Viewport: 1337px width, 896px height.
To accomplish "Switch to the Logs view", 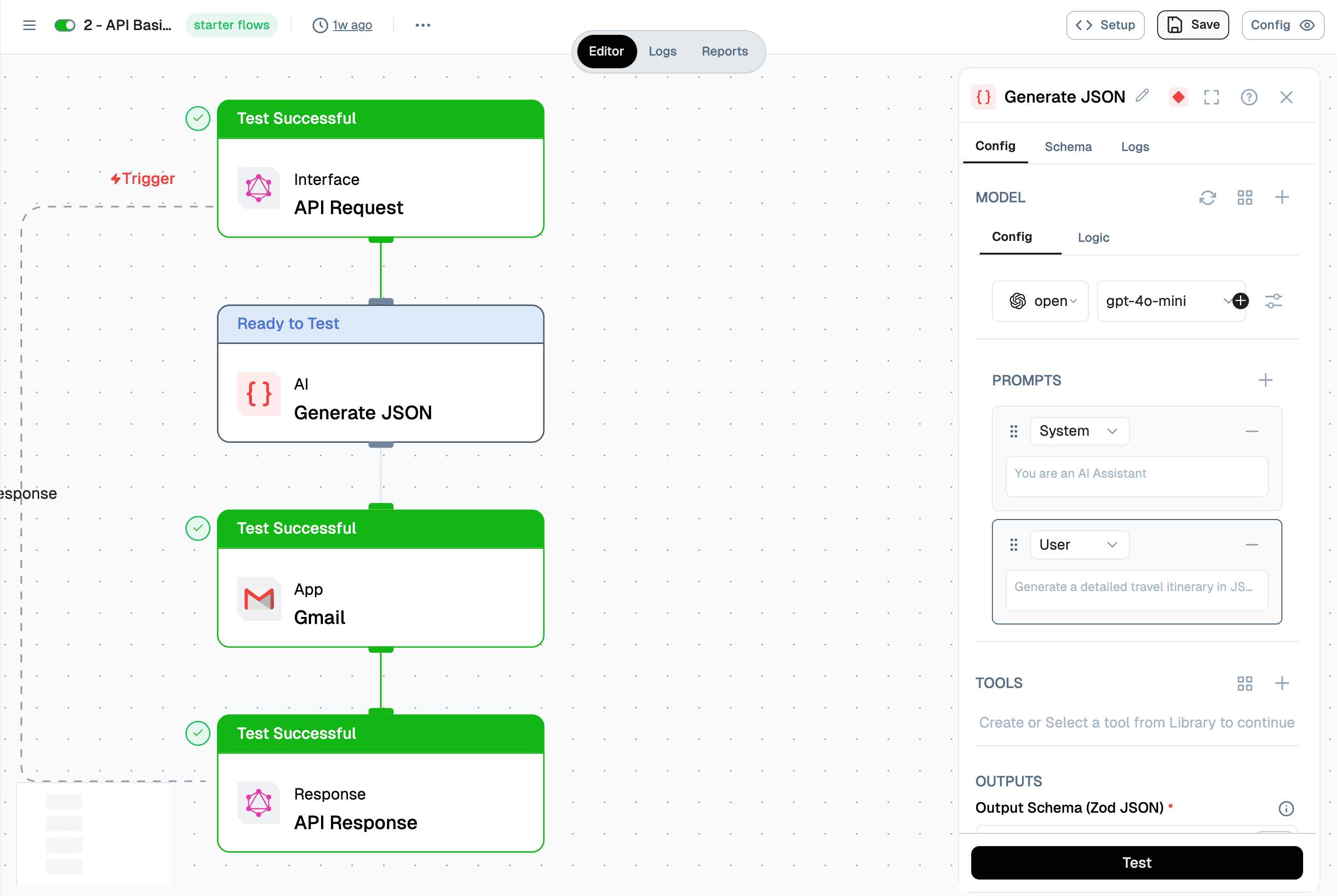I will [x=662, y=51].
